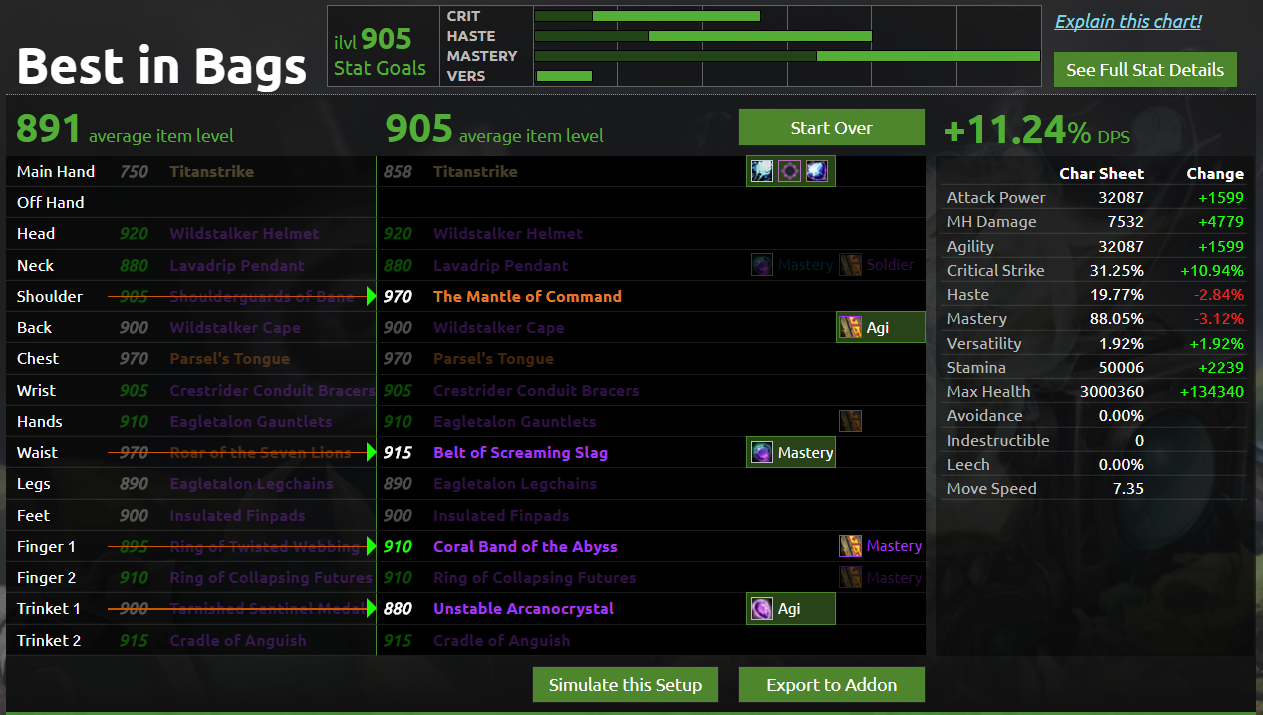Click the Max Health 3000360 value
Image resolution: width=1263 pixels, height=715 pixels.
(1112, 391)
